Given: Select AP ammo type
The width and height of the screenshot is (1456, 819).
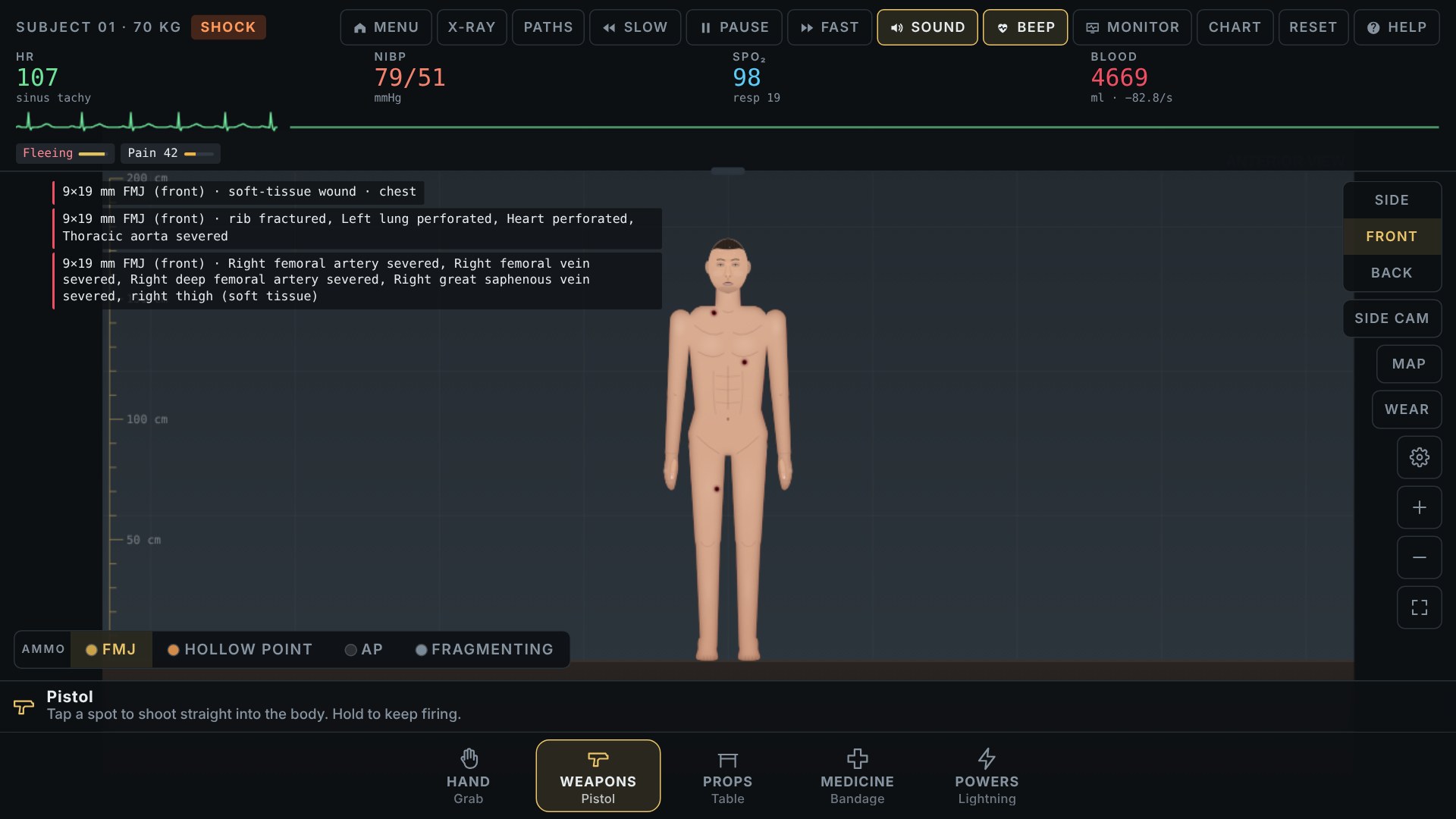Looking at the screenshot, I should [x=364, y=650].
